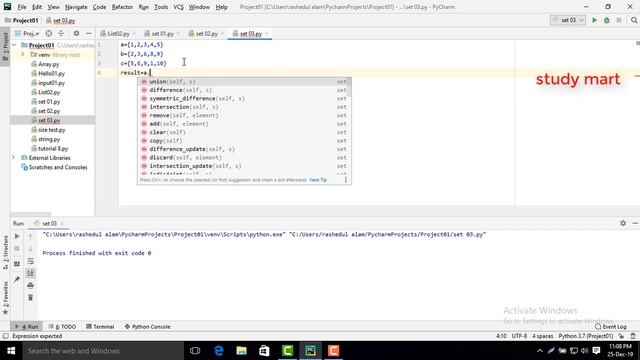
Task: Open the TODO tool window
Action: point(62,327)
